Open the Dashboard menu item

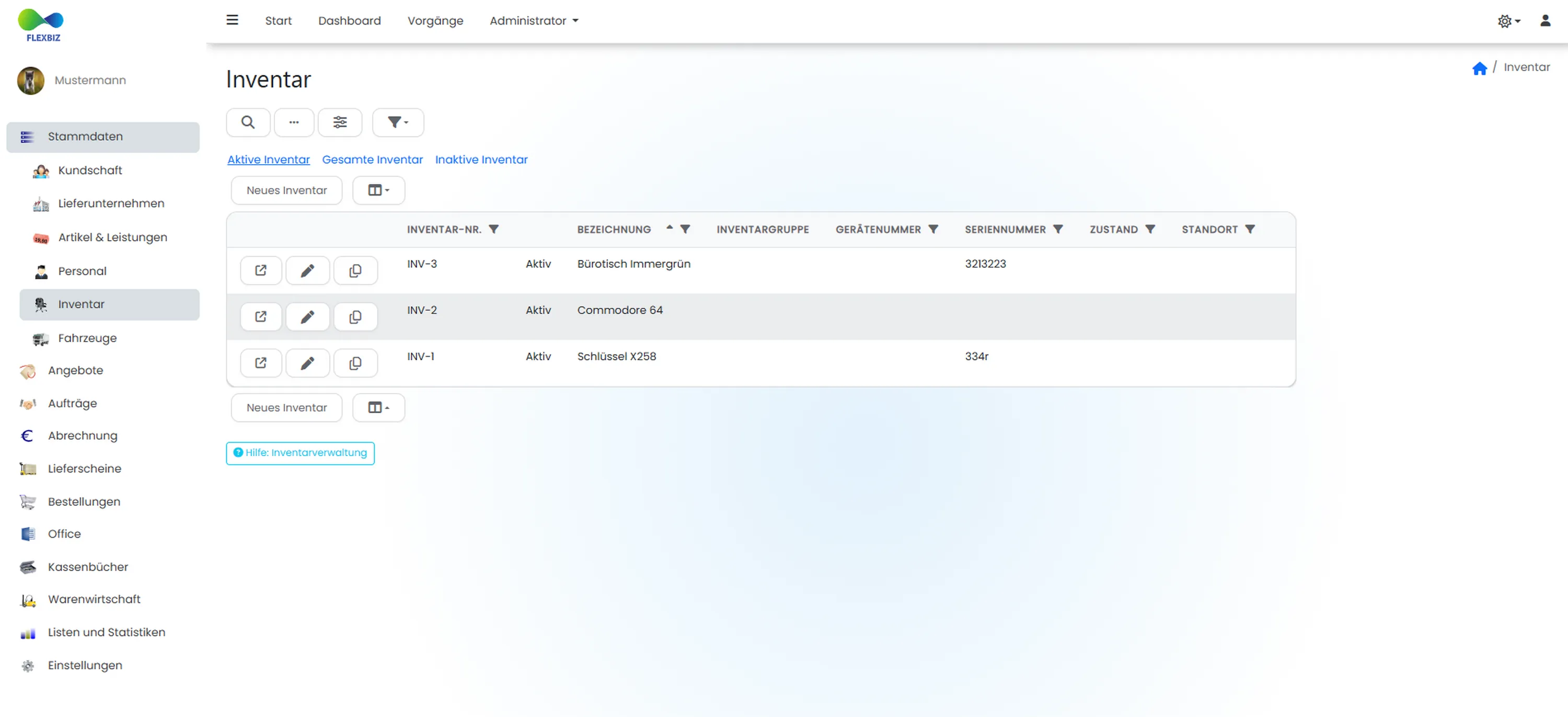coord(349,21)
